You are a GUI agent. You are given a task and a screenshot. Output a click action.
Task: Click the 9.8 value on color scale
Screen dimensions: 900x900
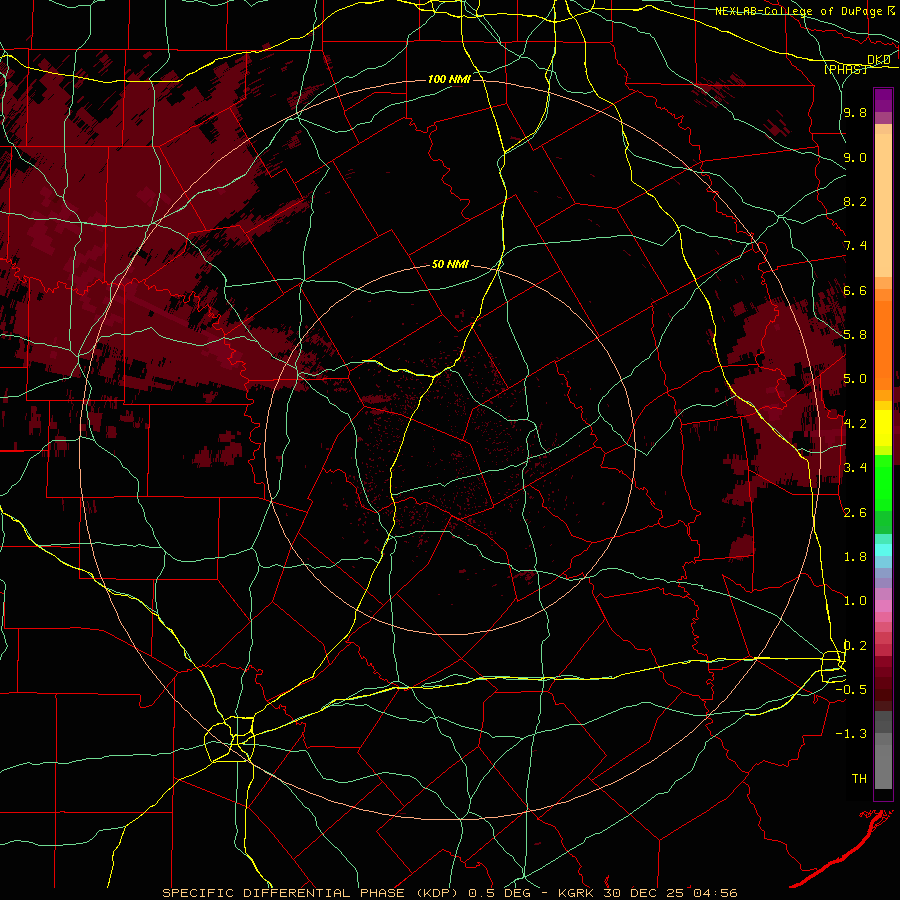tap(855, 112)
